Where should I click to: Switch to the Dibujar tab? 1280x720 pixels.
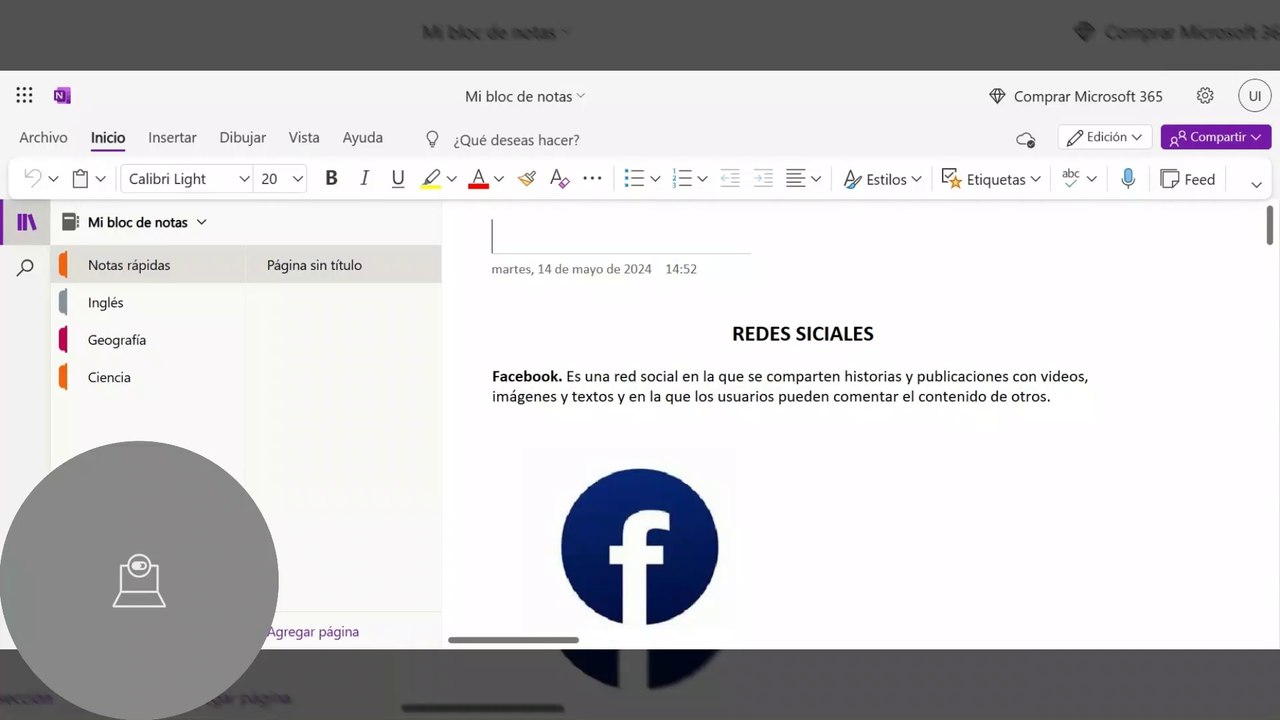[x=243, y=138]
